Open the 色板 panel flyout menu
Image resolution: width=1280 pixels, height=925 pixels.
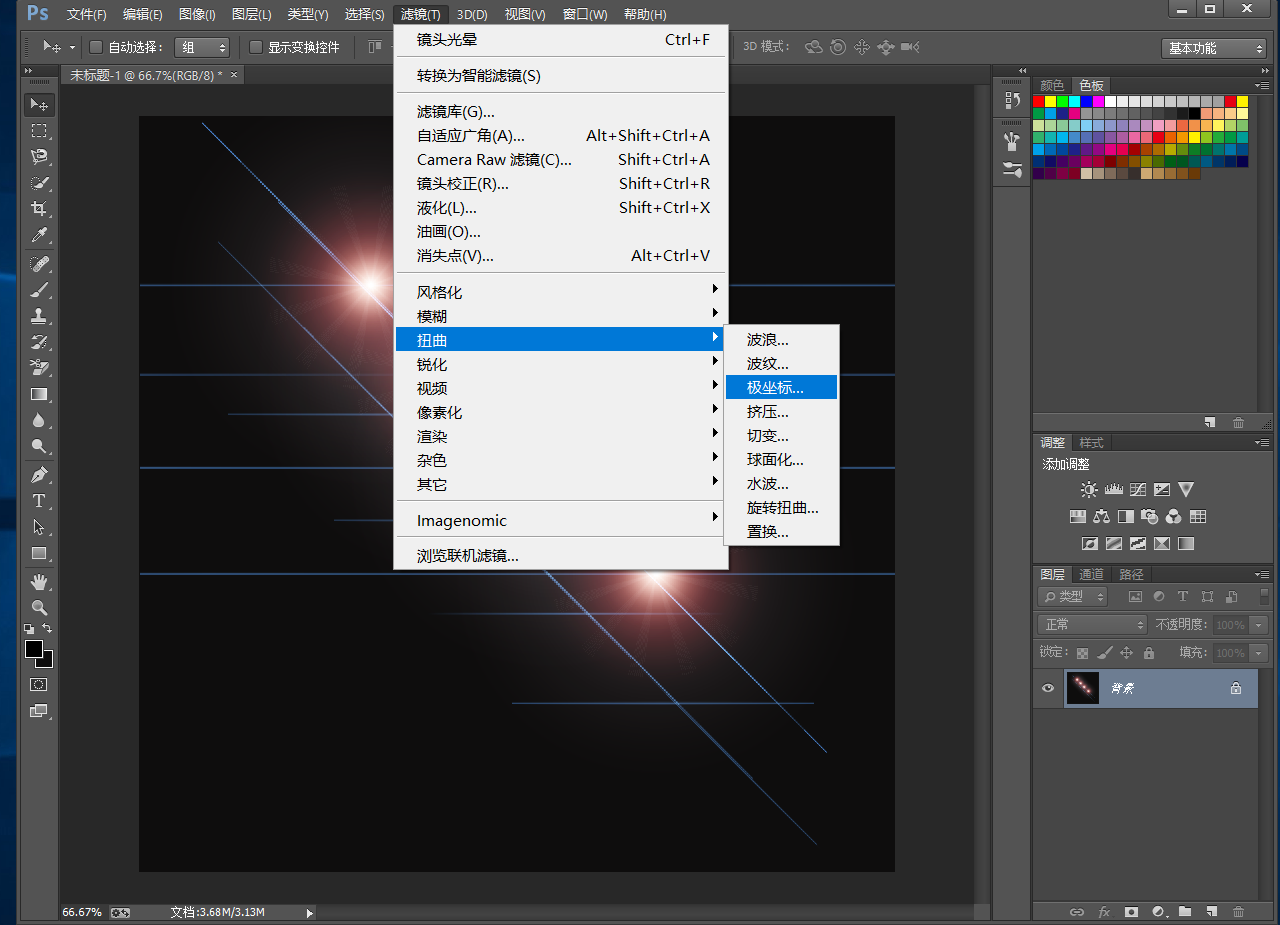coord(1263,86)
